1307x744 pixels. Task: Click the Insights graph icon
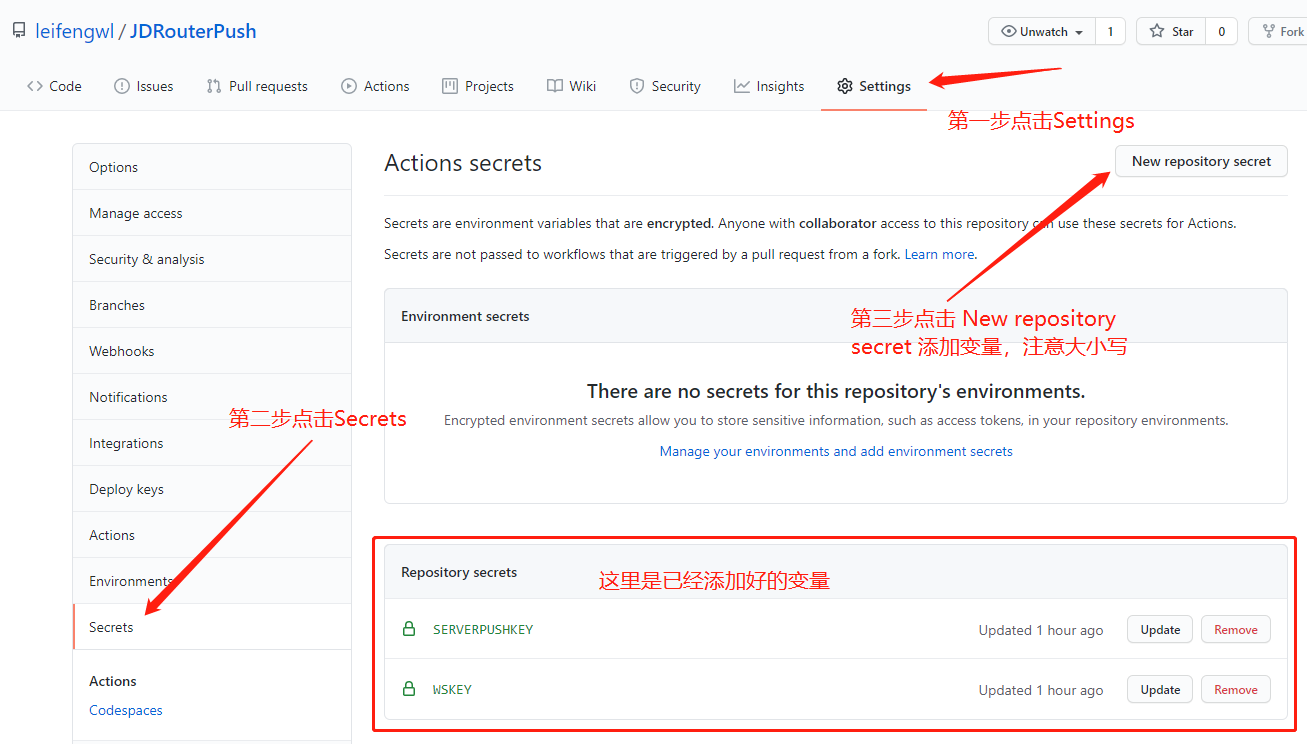click(x=742, y=86)
